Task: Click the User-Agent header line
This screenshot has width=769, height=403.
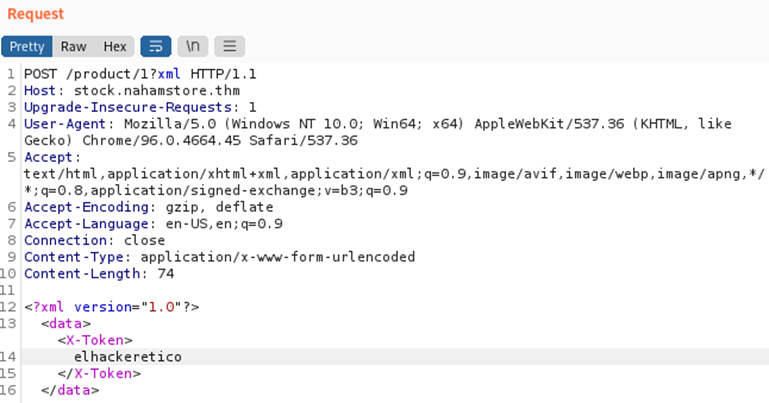Action: point(300,124)
